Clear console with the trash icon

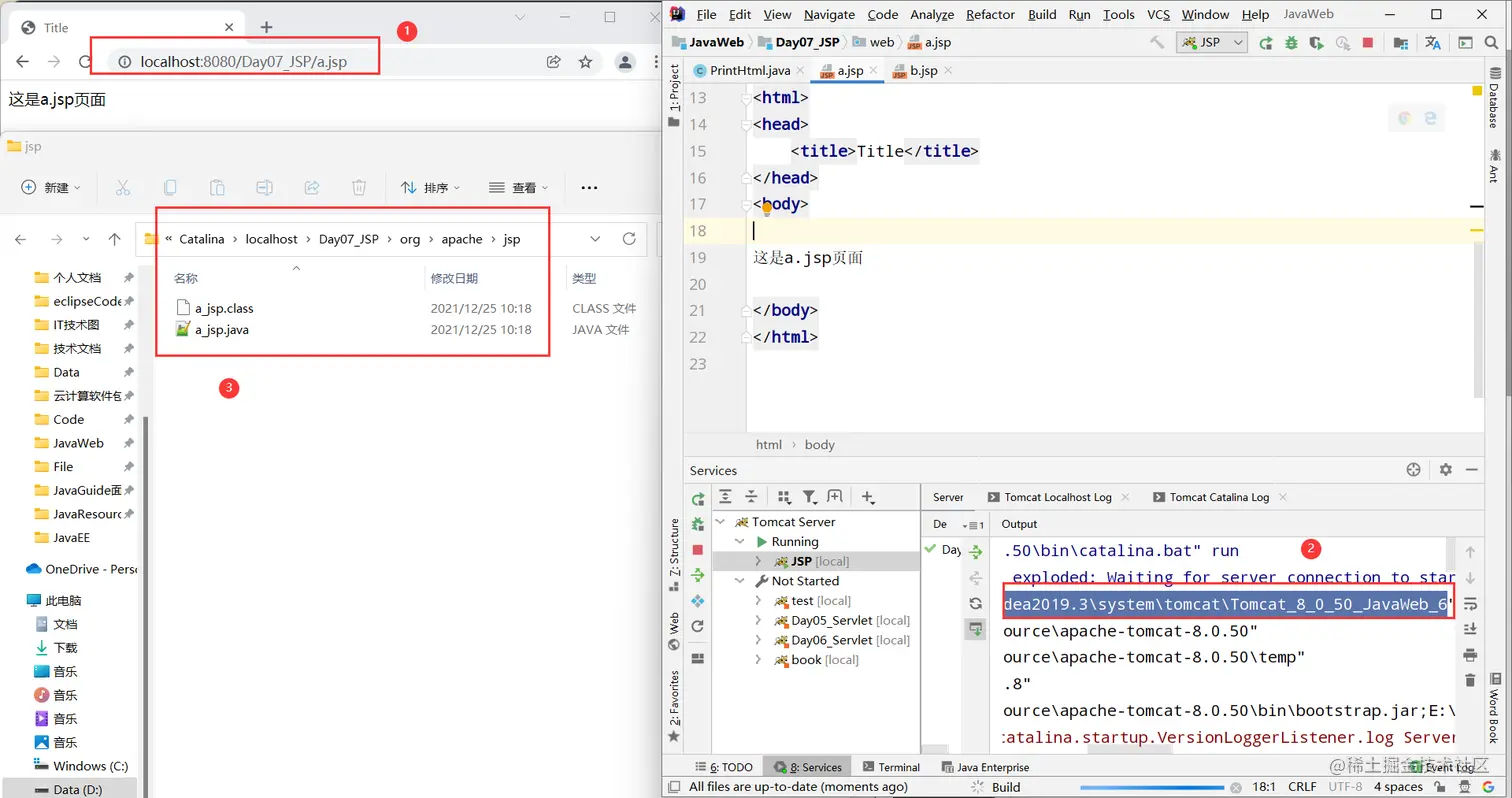pyautogui.click(x=1470, y=680)
